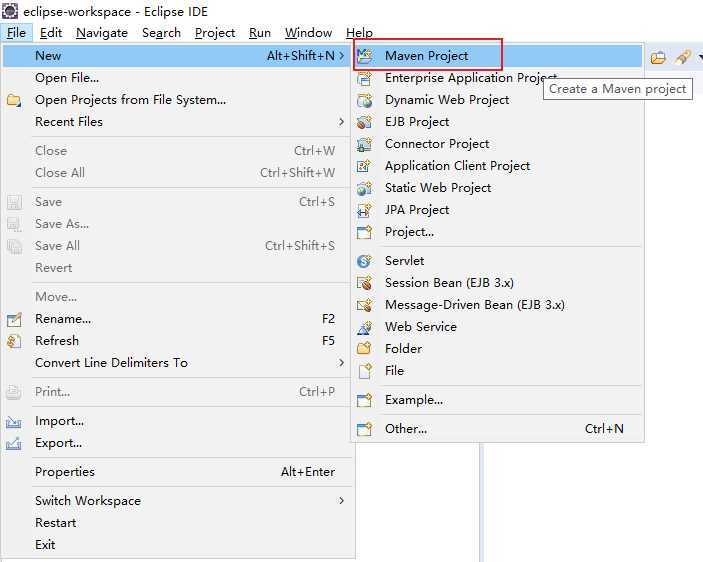The image size is (703, 562).
Task: Select Application Client Project entry
Action: [x=498, y=166]
